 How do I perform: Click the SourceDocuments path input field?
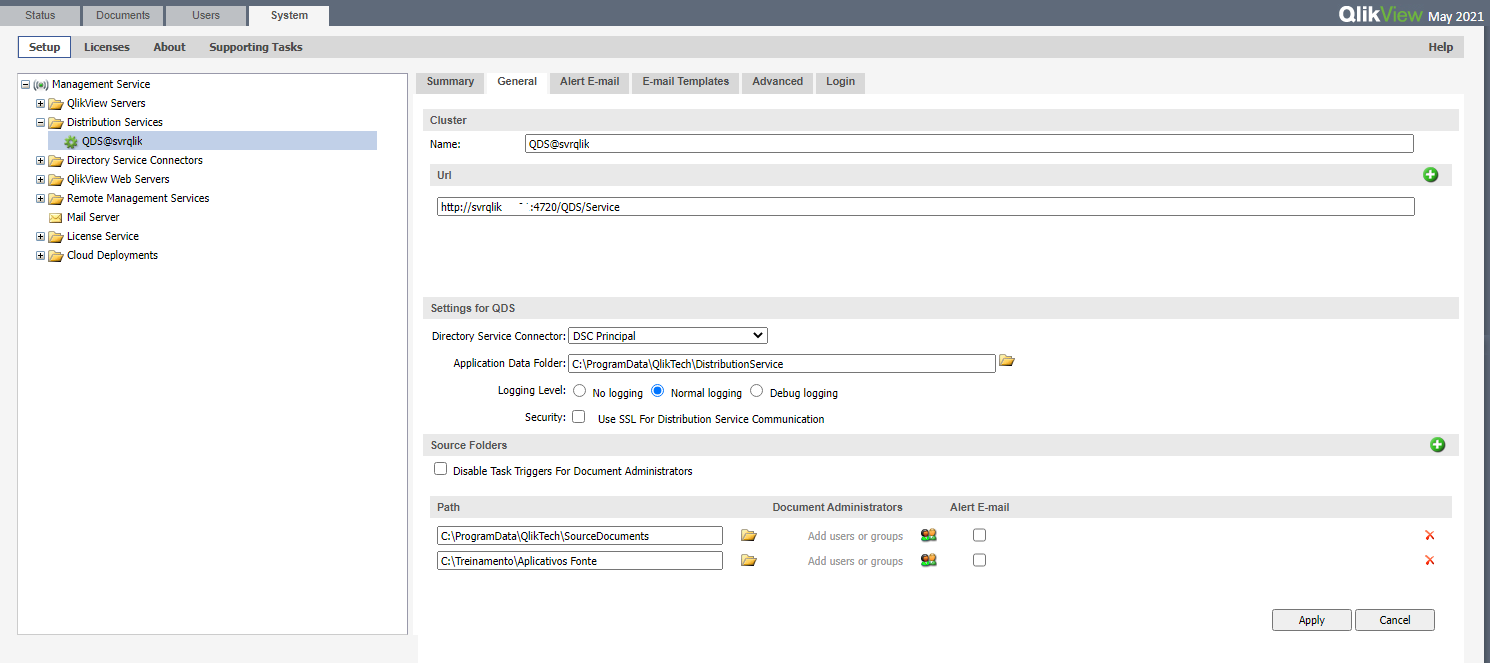(x=580, y=536)
